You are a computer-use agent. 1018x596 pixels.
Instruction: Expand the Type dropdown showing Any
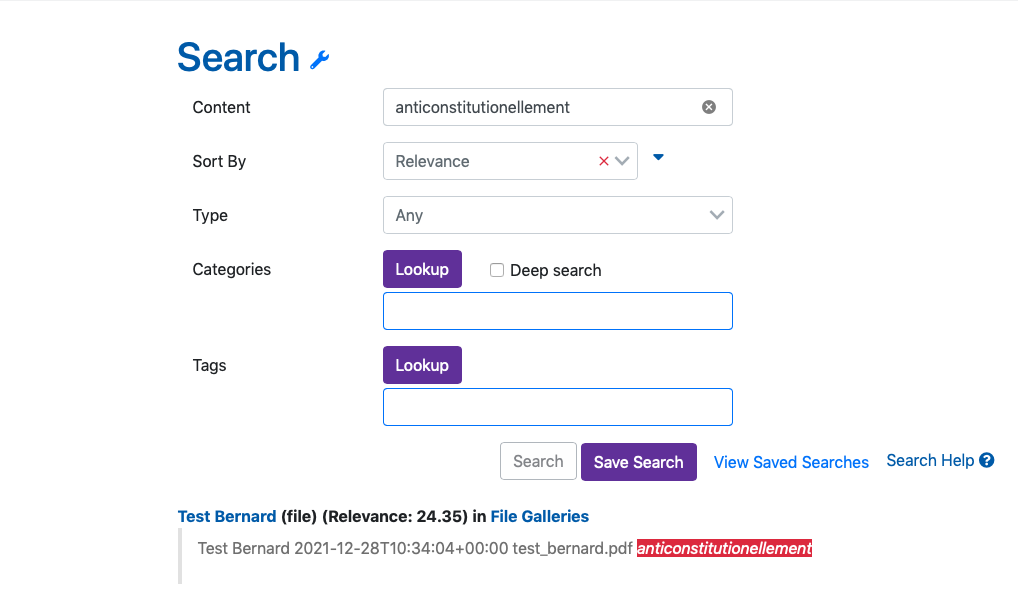557,215
